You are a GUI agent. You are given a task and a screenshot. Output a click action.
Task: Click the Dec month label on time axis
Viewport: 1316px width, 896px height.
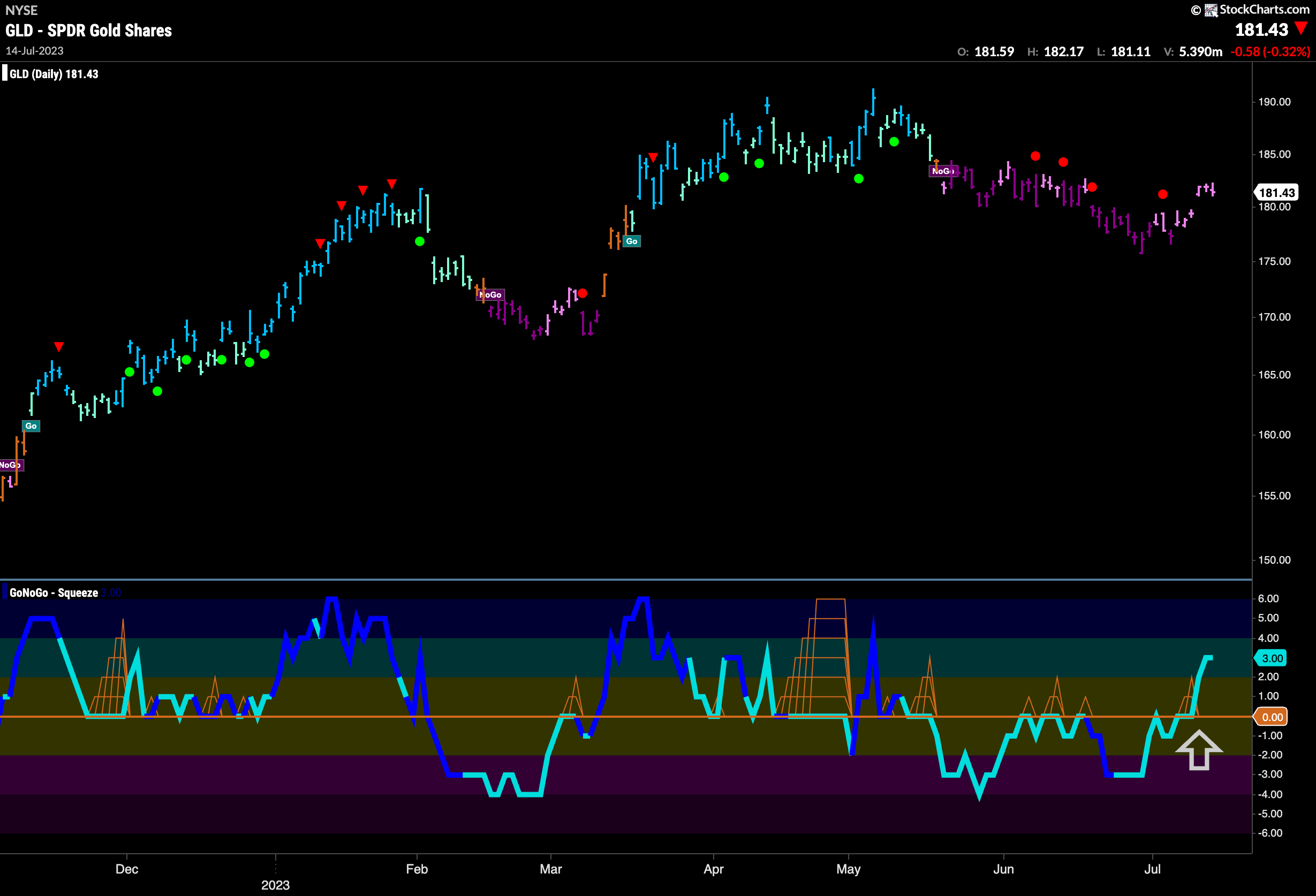pos(127,869)
